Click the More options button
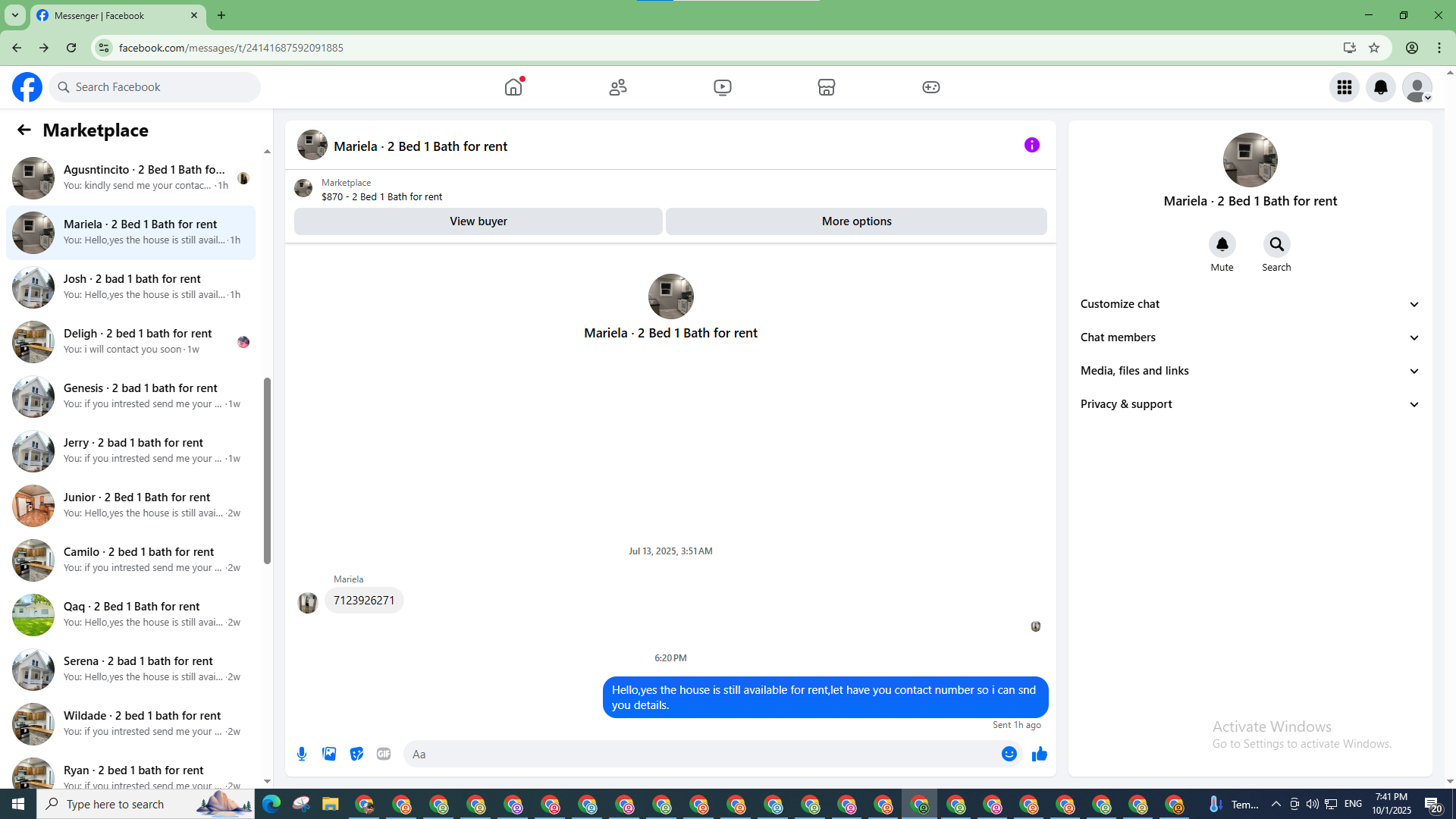The height and width of the screenshot is (819, 1456). pos(857,221)
